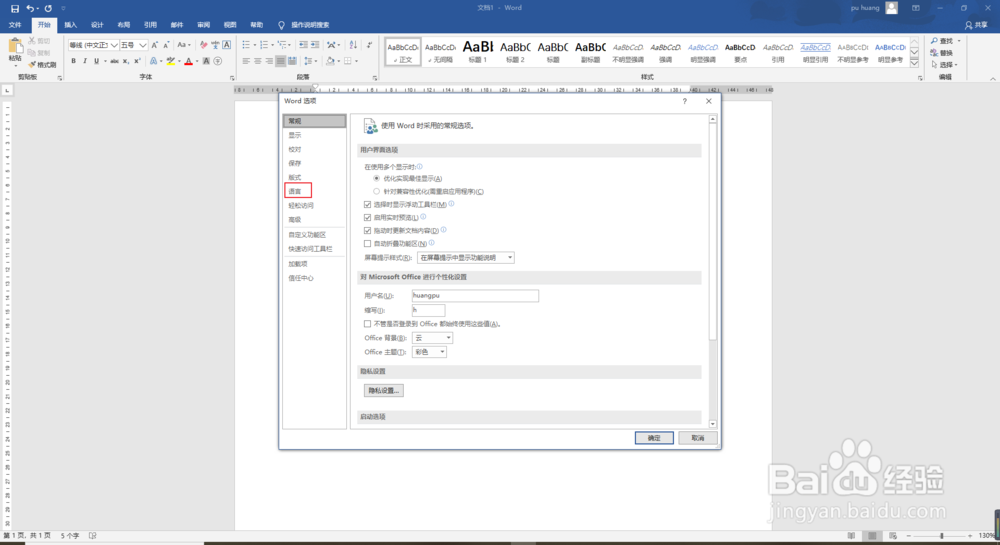Check 自动折叠功能区 checkbox
Screen dimensions: 1000x545
coord(367,243)
